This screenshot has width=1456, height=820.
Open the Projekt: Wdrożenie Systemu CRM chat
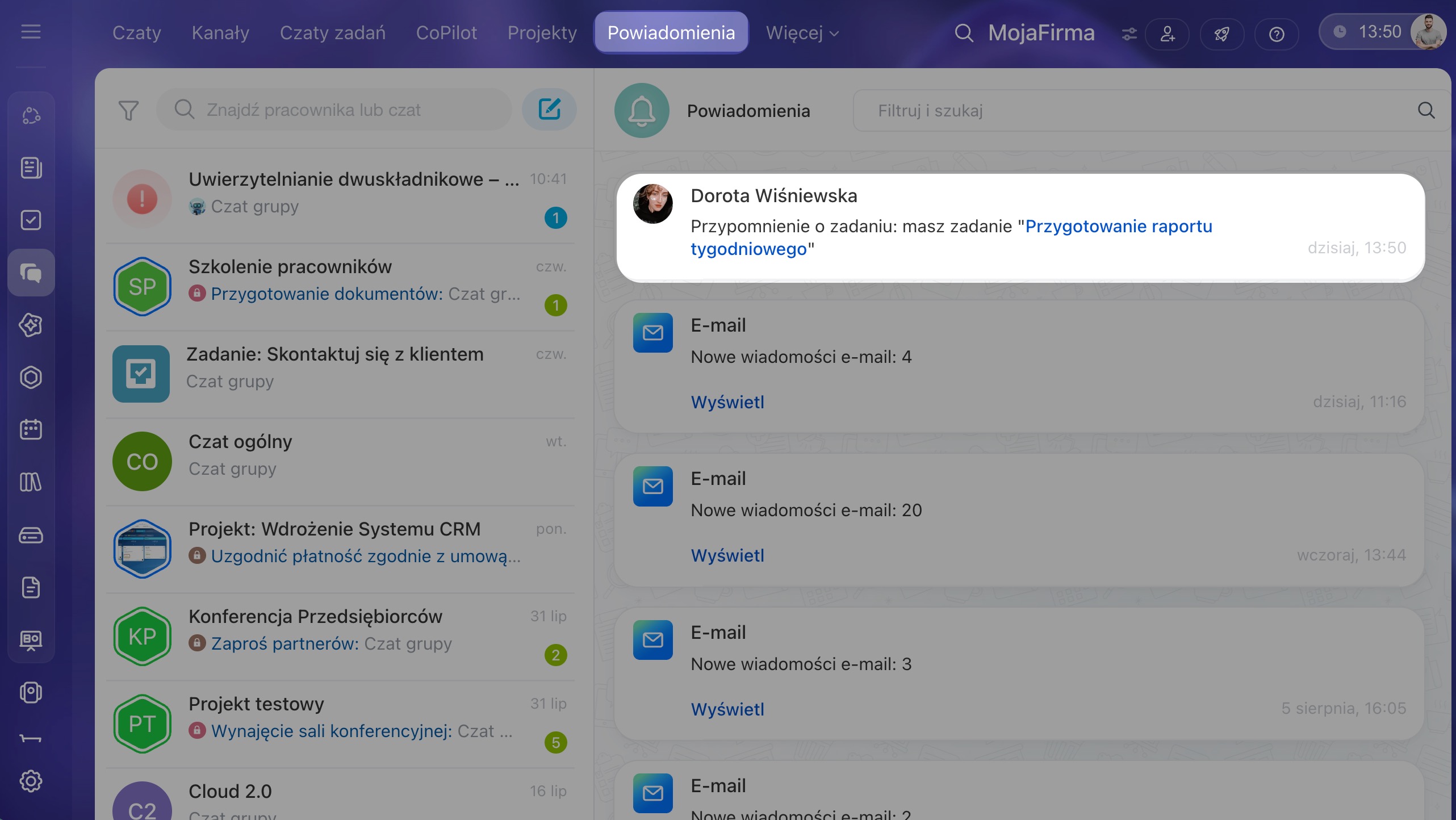pyautogui.click(x=341, y=548)
